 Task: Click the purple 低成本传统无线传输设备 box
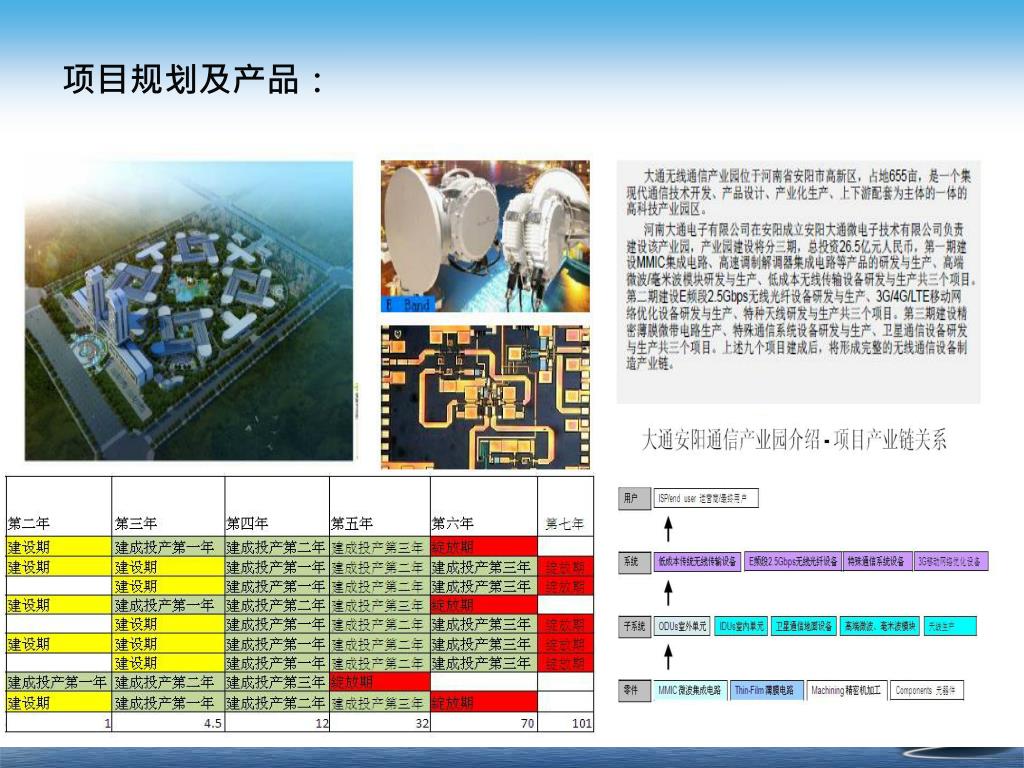(x=697, y=561)
